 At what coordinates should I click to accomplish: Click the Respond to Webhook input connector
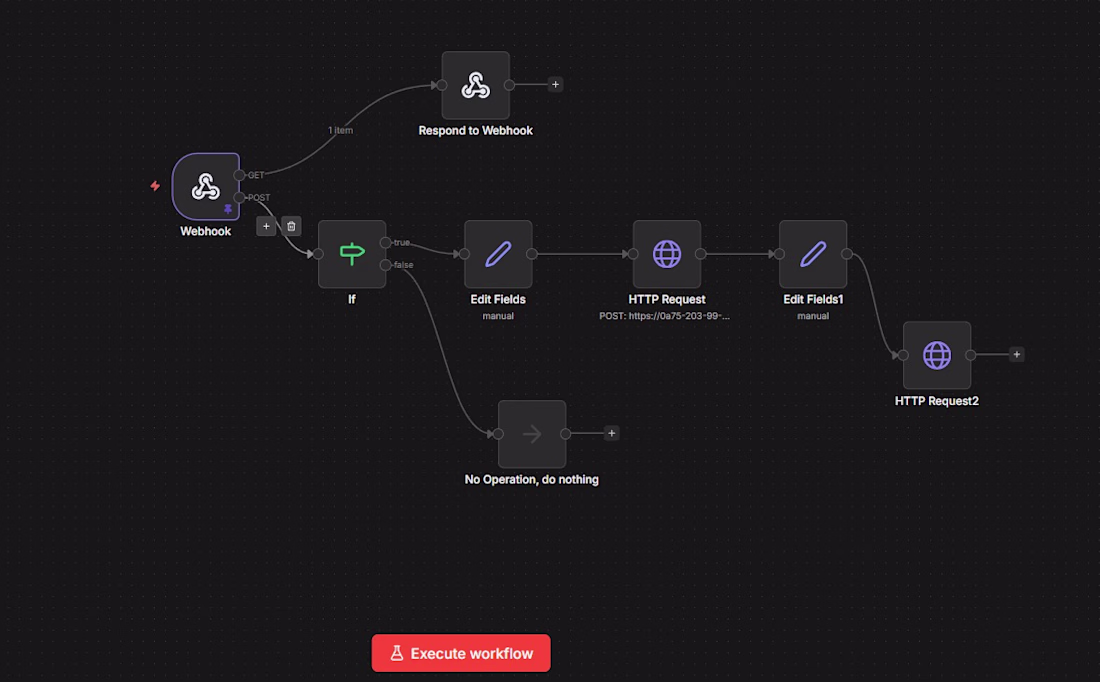tap(442, 85)
